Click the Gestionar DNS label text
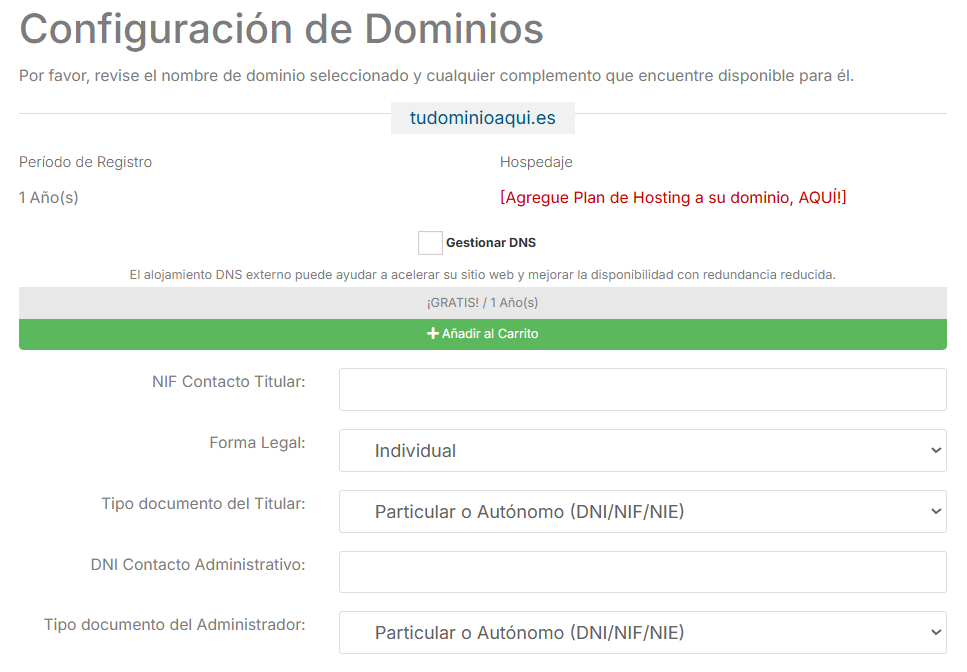967x672 pixels. 490,243
